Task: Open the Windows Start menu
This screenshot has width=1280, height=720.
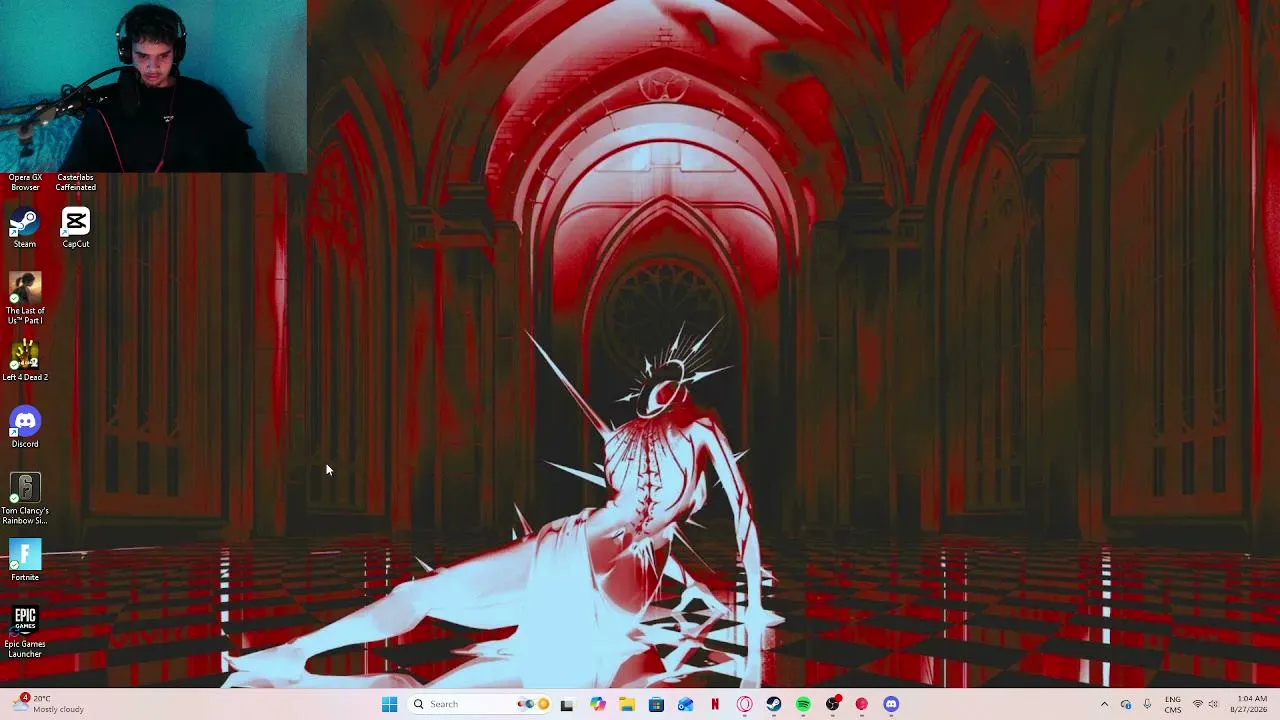Action: 389,704
